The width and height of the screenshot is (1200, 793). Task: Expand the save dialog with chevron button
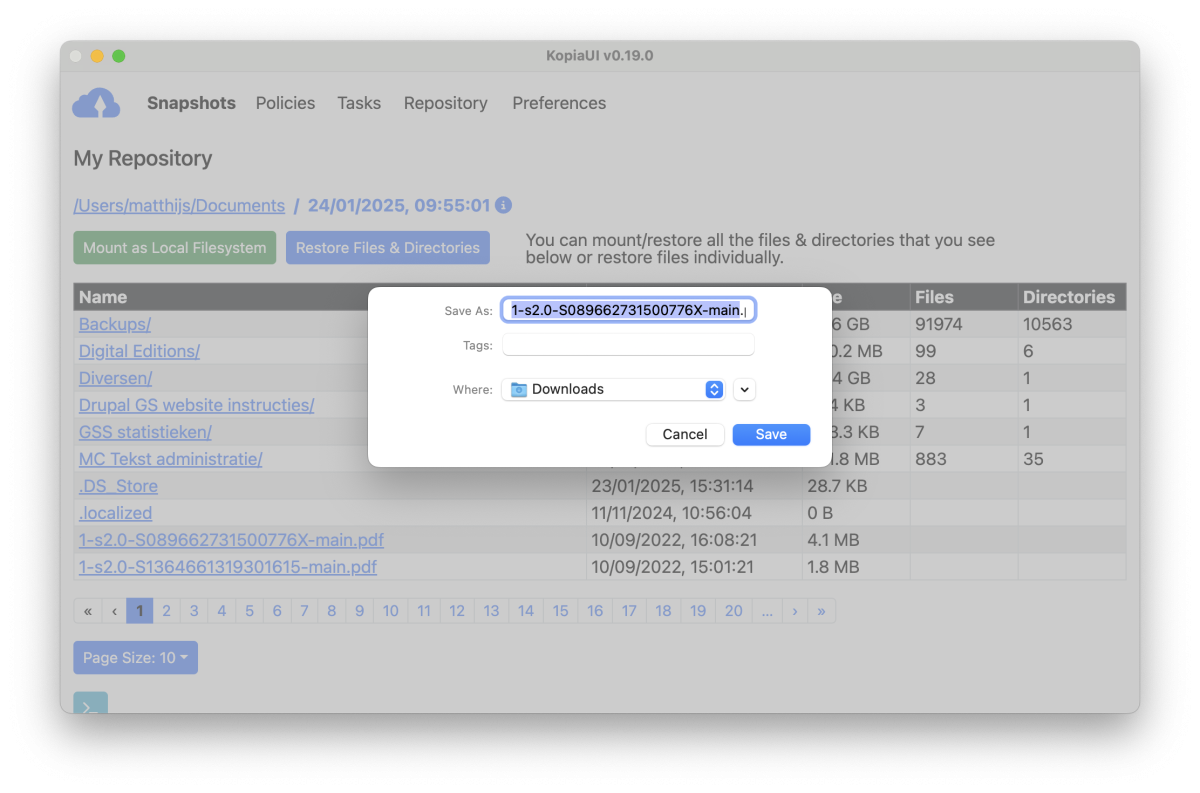click(x=744, y=389)
